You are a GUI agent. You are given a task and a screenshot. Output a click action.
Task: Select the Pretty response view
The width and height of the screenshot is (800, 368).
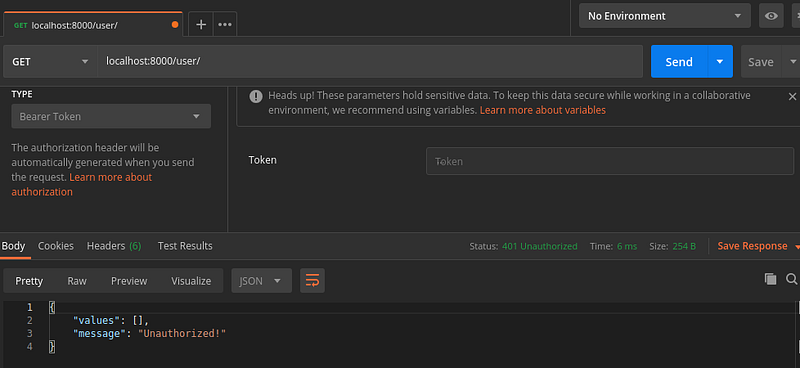[29, 281]
